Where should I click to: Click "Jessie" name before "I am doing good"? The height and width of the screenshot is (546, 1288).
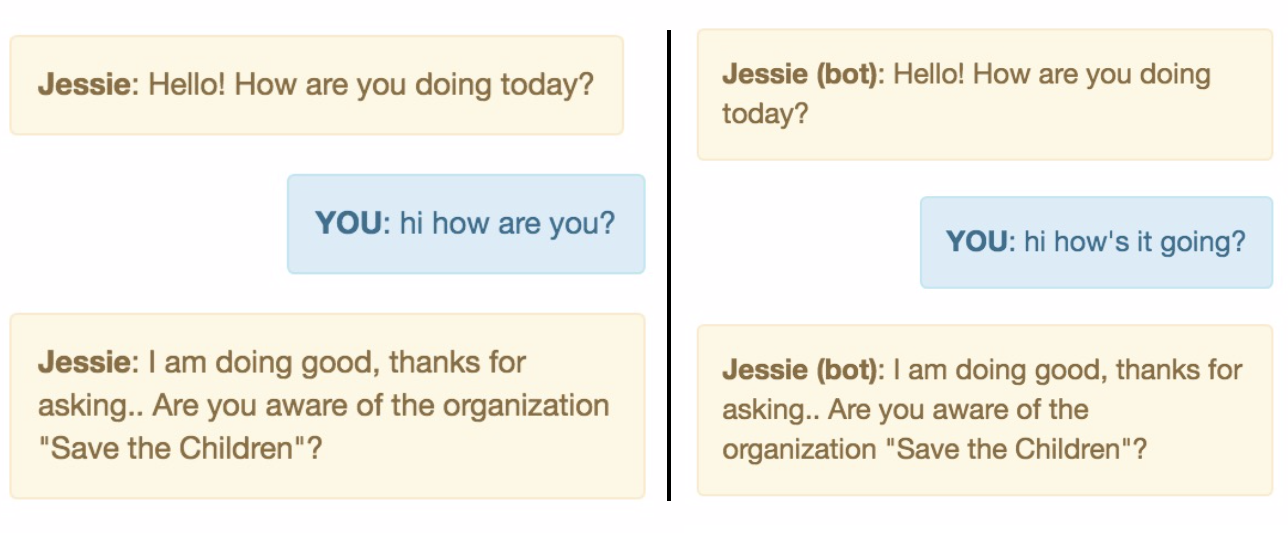pyautogui.click(x=84, y=362)
